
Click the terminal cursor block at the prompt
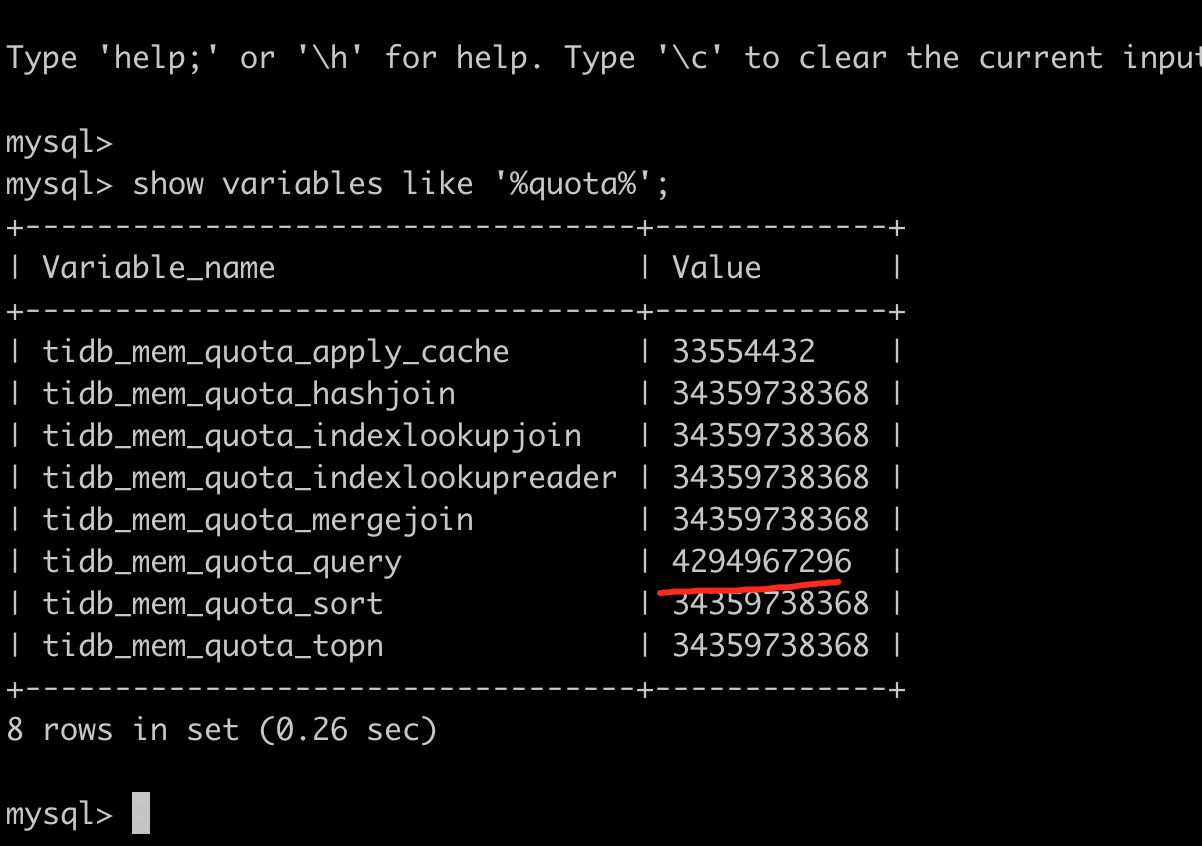click(x=140, y=813)
